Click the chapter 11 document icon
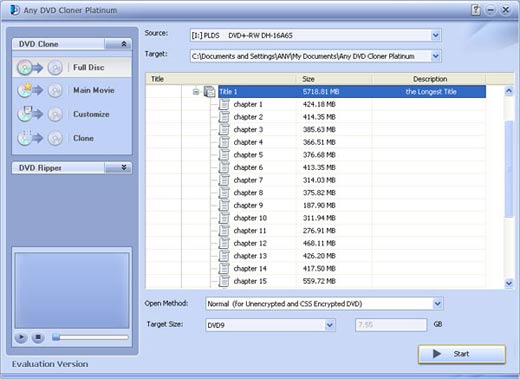520x379 pixels. click(224, 231)
